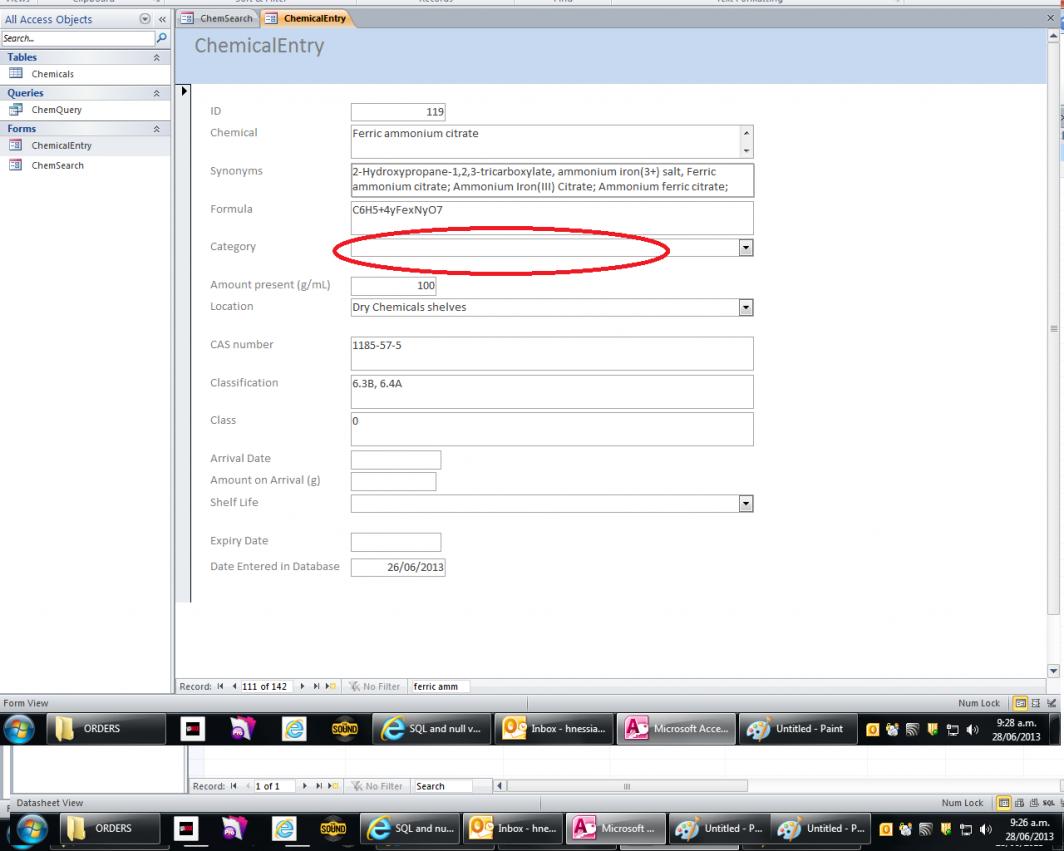Open All Access Objects dropdown menu
Image resolution: width=1064 pixels, height=851 pixels.
pyautogui.click(x=145, y=19)
